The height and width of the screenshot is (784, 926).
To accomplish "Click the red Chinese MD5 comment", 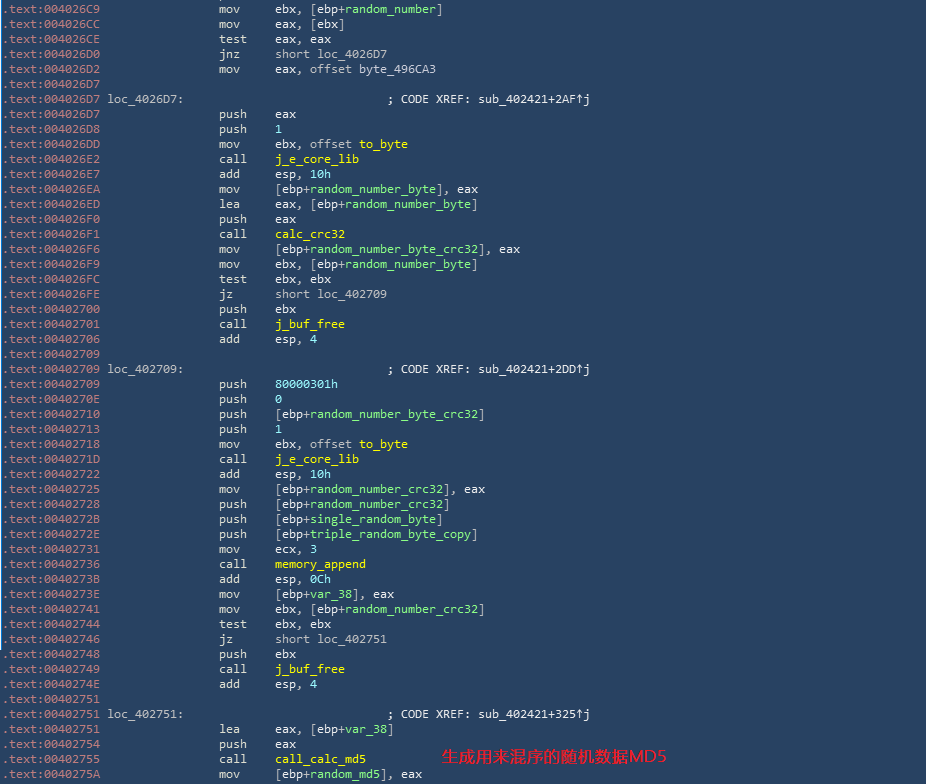I will [x=553, y=757].
